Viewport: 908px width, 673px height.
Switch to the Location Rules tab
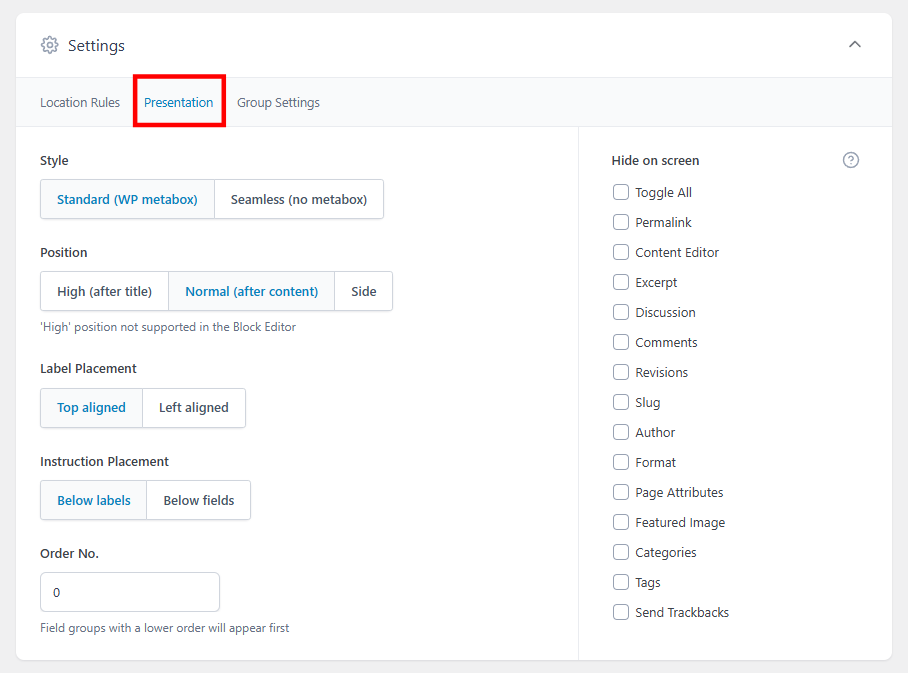80,102
